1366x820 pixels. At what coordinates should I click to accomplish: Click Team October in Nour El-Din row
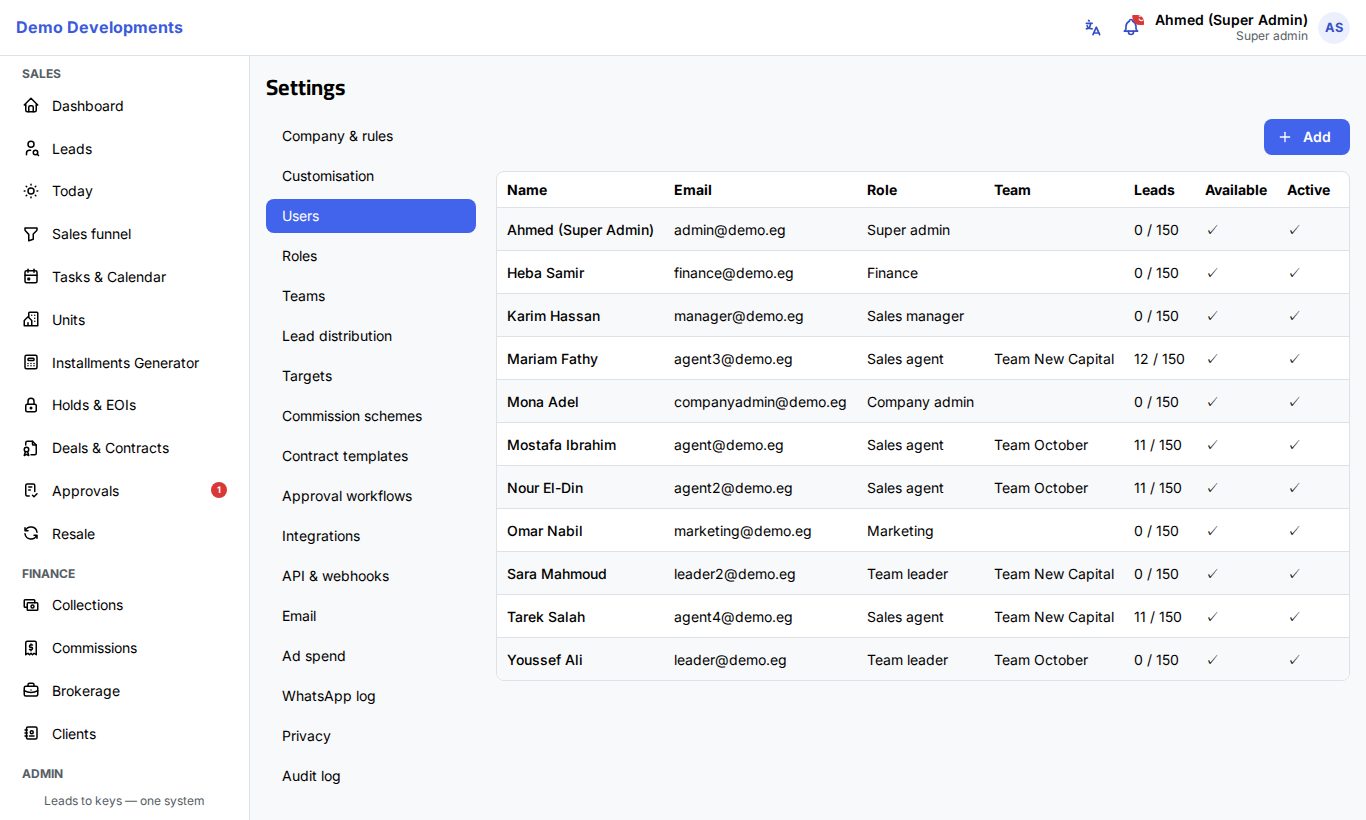[x=1041, y=488]
